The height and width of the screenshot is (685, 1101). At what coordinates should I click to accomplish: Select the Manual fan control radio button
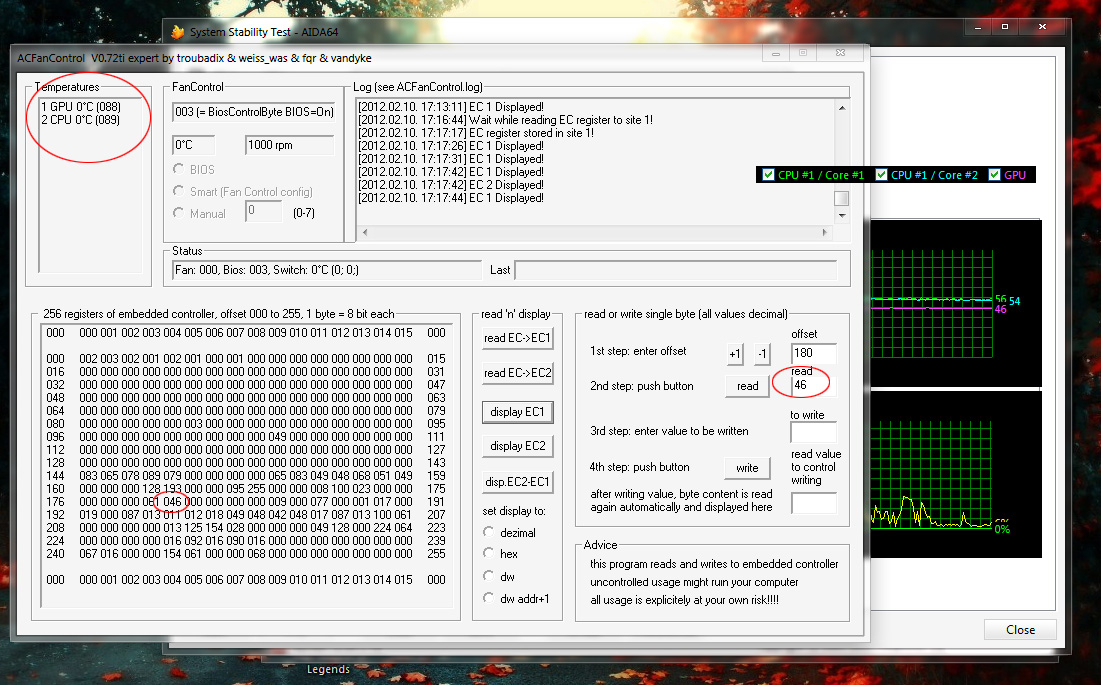tap(178, 213)
